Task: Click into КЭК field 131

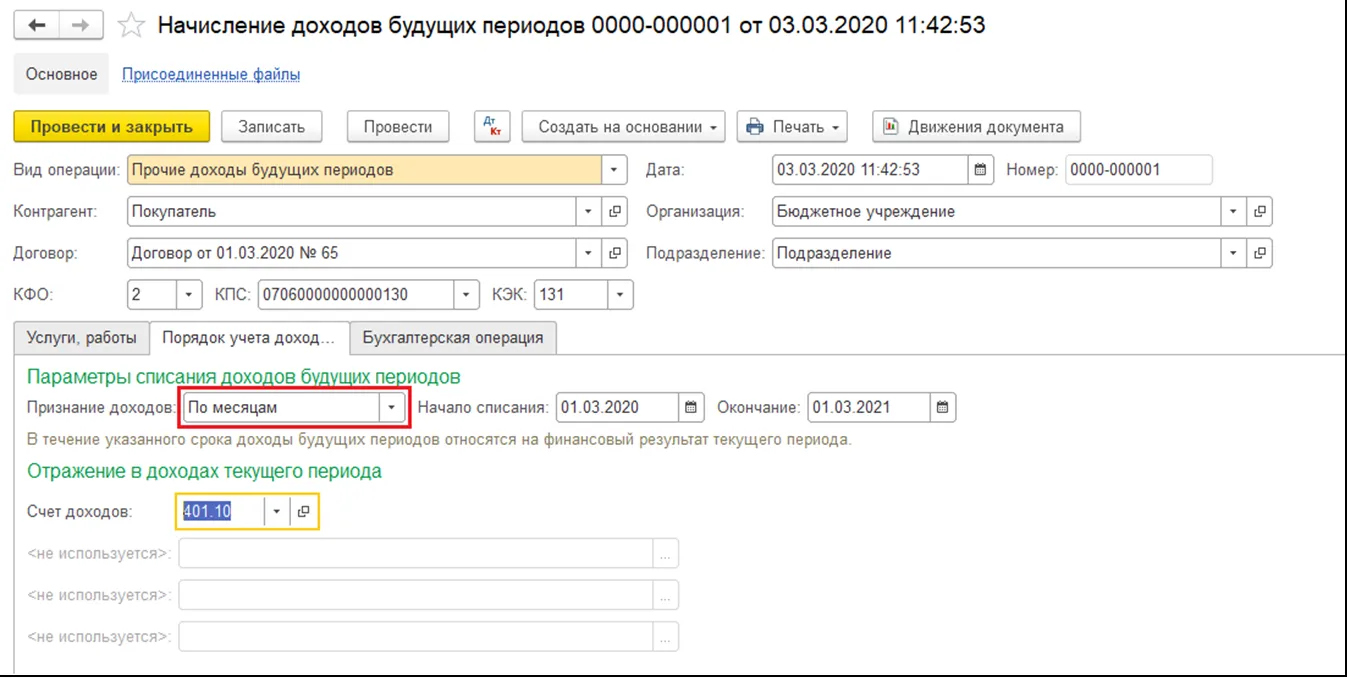Action: pos(571,295)
